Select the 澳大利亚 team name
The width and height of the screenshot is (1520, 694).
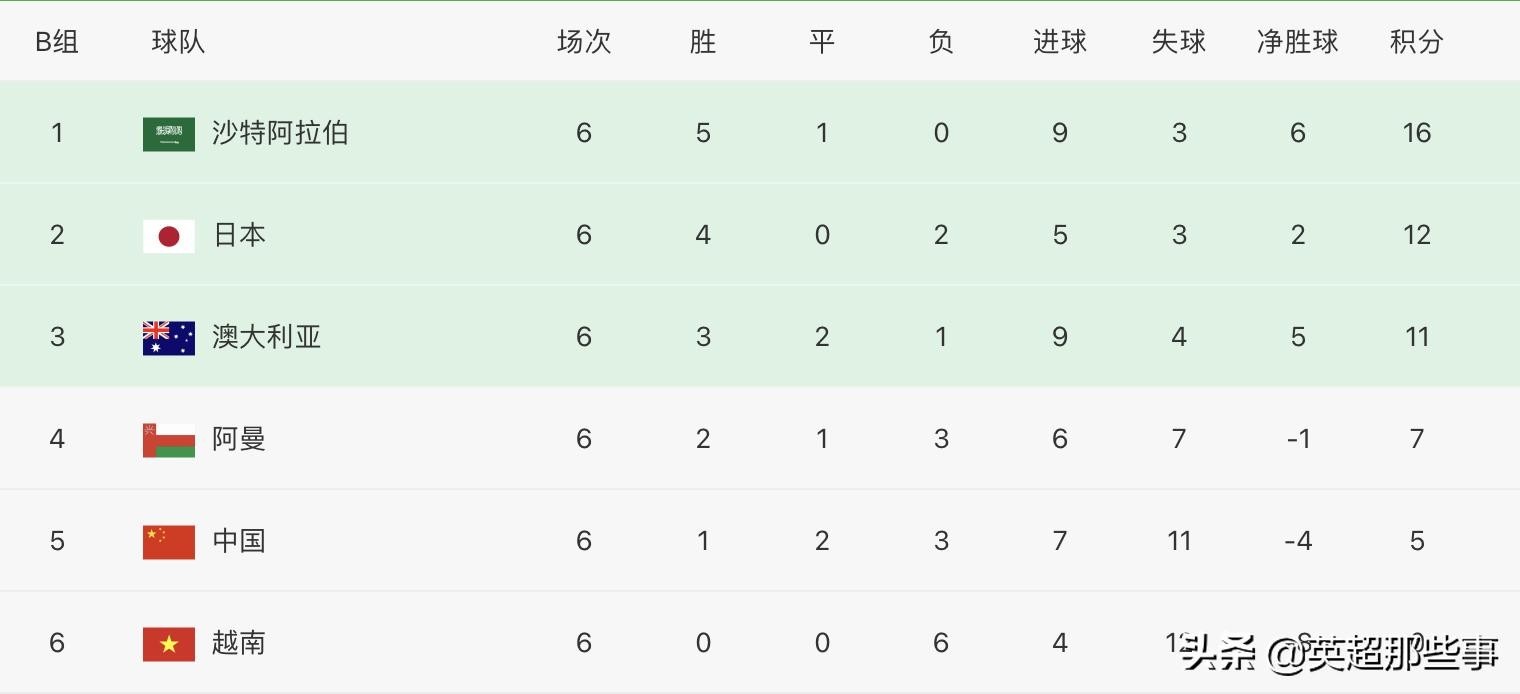pyautogui.click(x=266, y=337)
